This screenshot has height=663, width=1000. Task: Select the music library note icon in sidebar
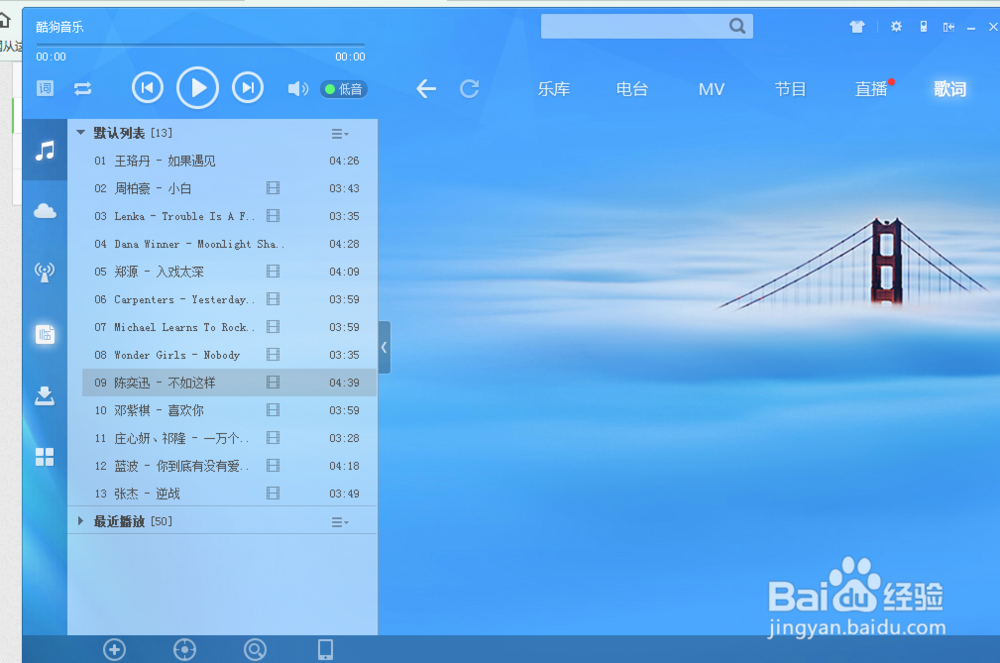44,150
